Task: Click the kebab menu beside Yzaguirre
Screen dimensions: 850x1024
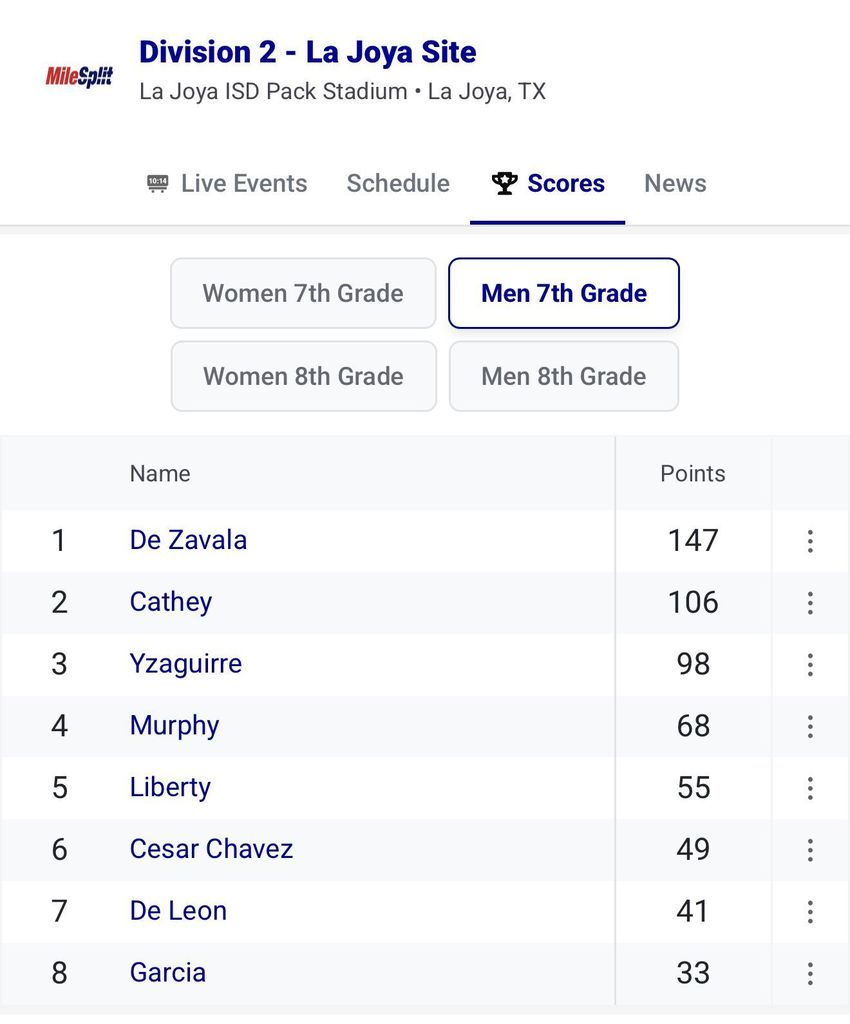Action: pos(810,665)
